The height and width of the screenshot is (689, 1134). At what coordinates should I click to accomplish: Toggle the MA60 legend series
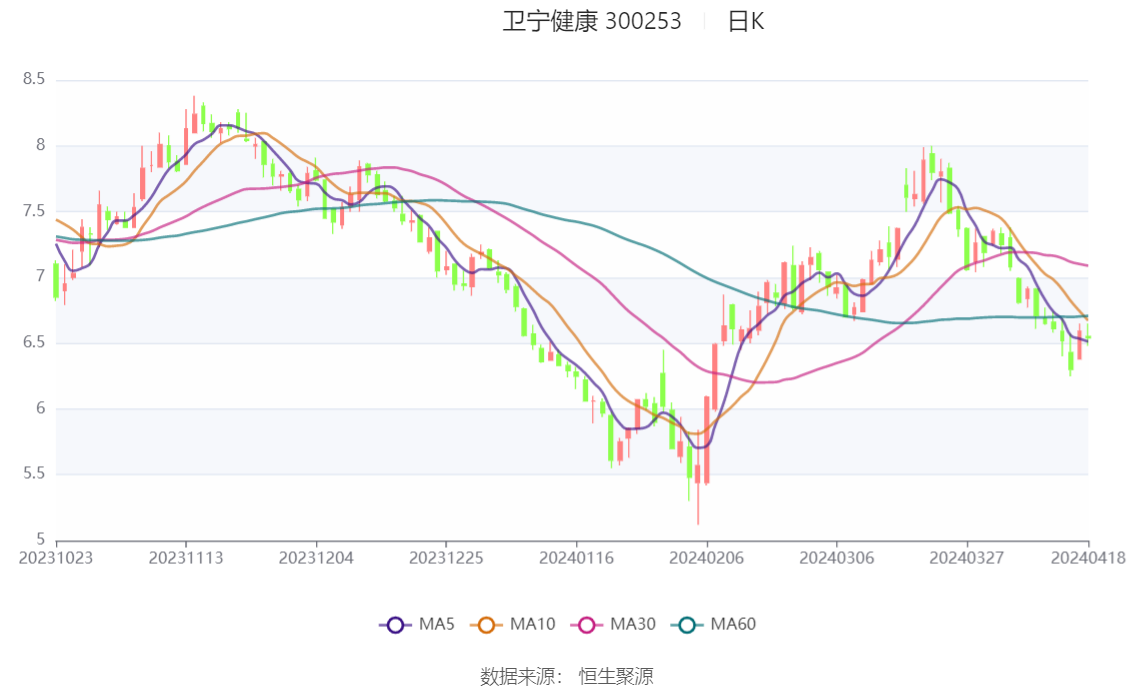(x=714, y=625)
